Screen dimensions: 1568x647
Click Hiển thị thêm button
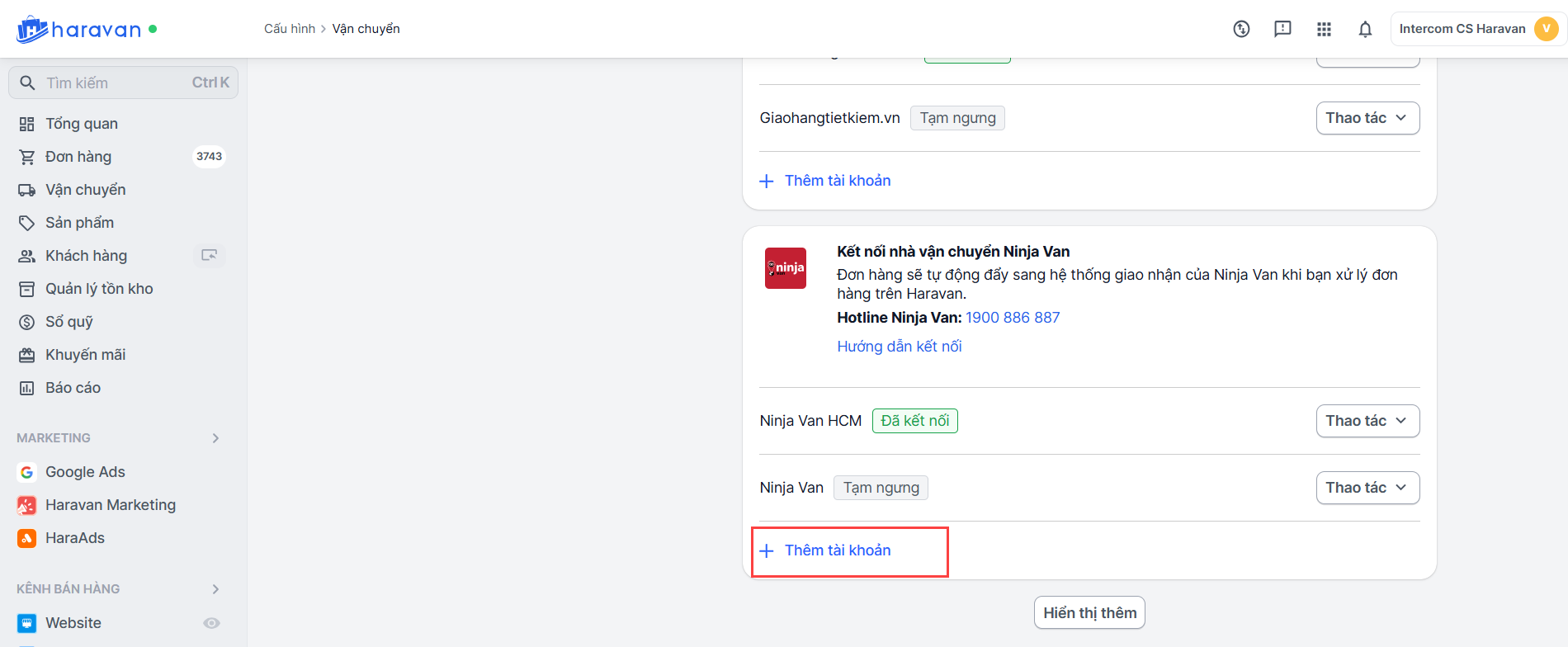(1089, 613)
